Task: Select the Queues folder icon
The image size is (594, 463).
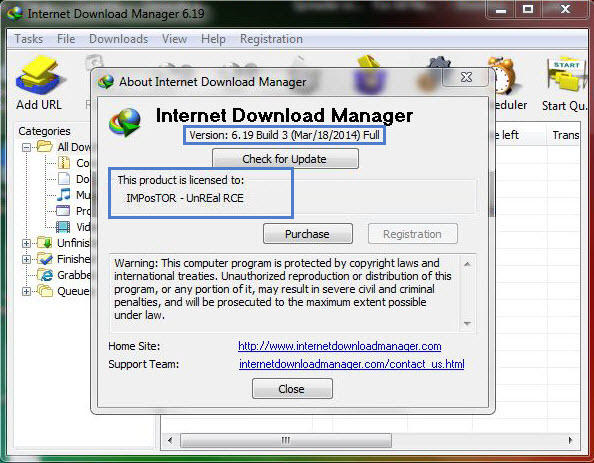Action: coord(45,291)
